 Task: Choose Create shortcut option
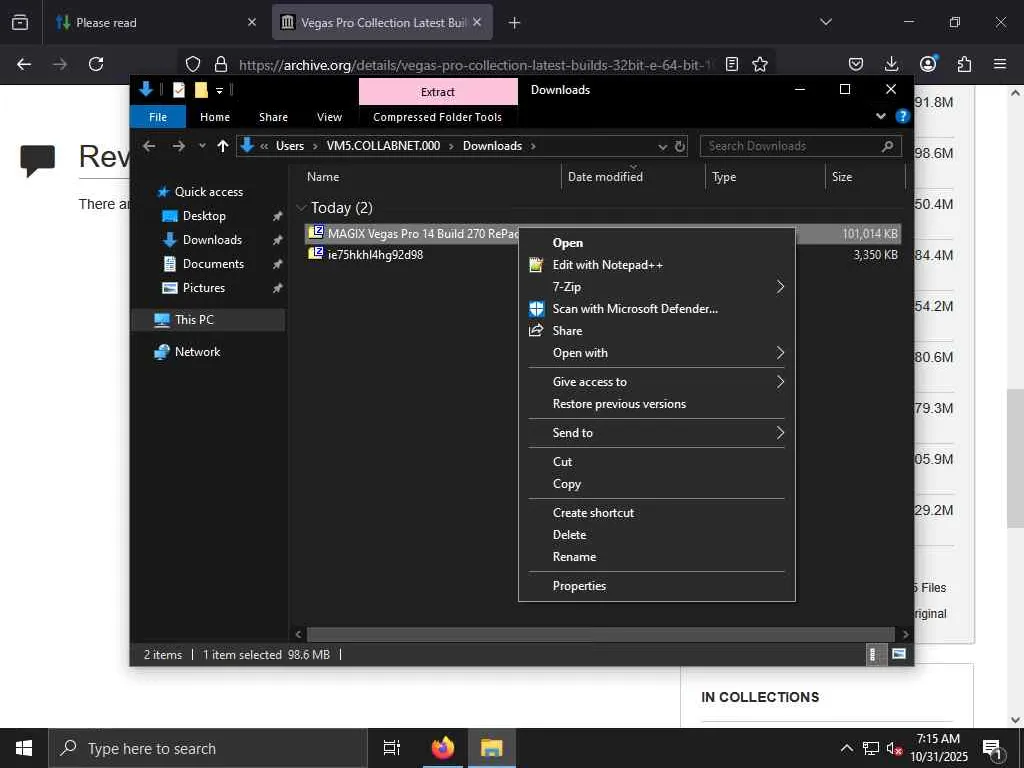point(593,513)
